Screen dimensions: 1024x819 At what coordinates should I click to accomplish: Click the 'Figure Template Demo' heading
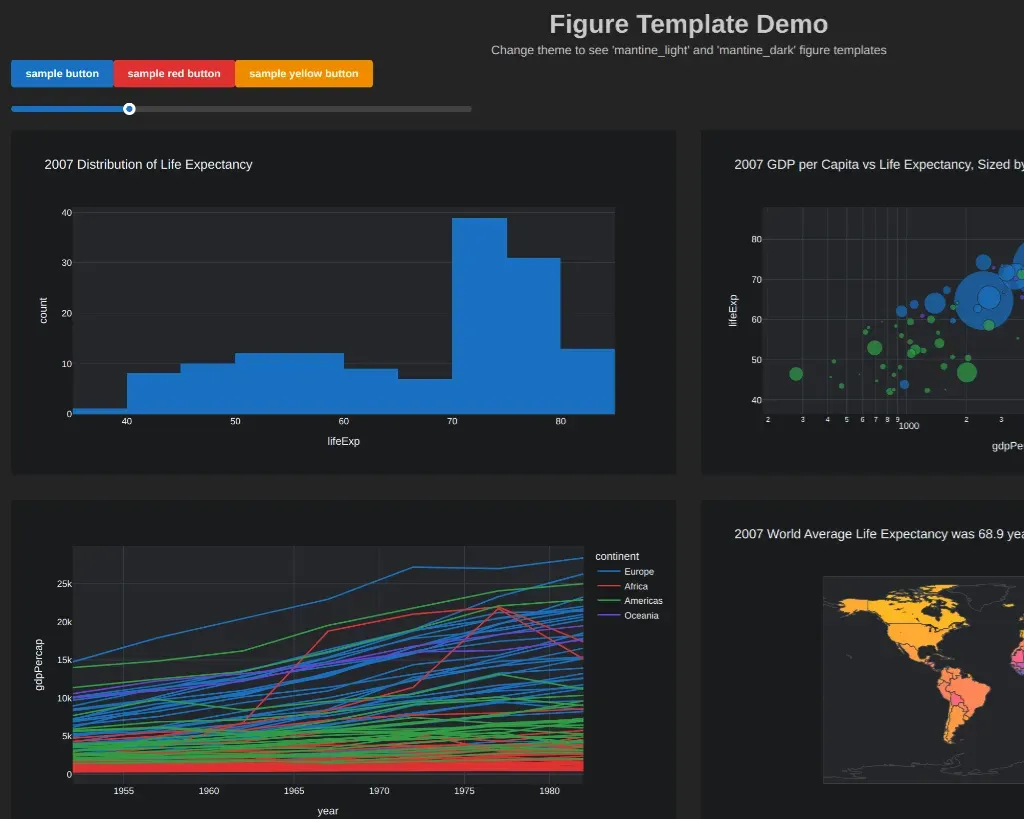[688, 25]
